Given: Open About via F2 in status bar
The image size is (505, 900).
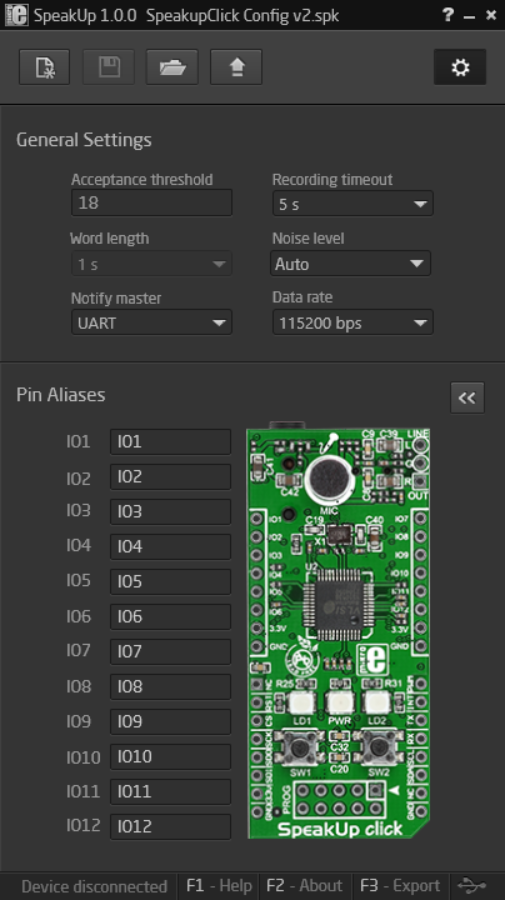Looking at the screenshot, I should tap(305, 886).
